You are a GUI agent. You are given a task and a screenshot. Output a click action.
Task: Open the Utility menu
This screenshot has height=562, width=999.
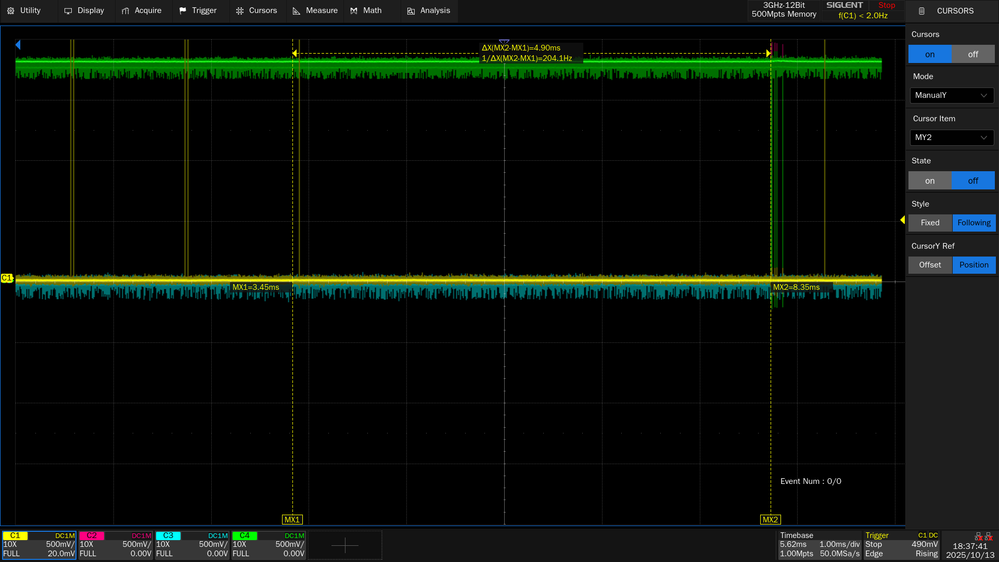coord(24,11)
